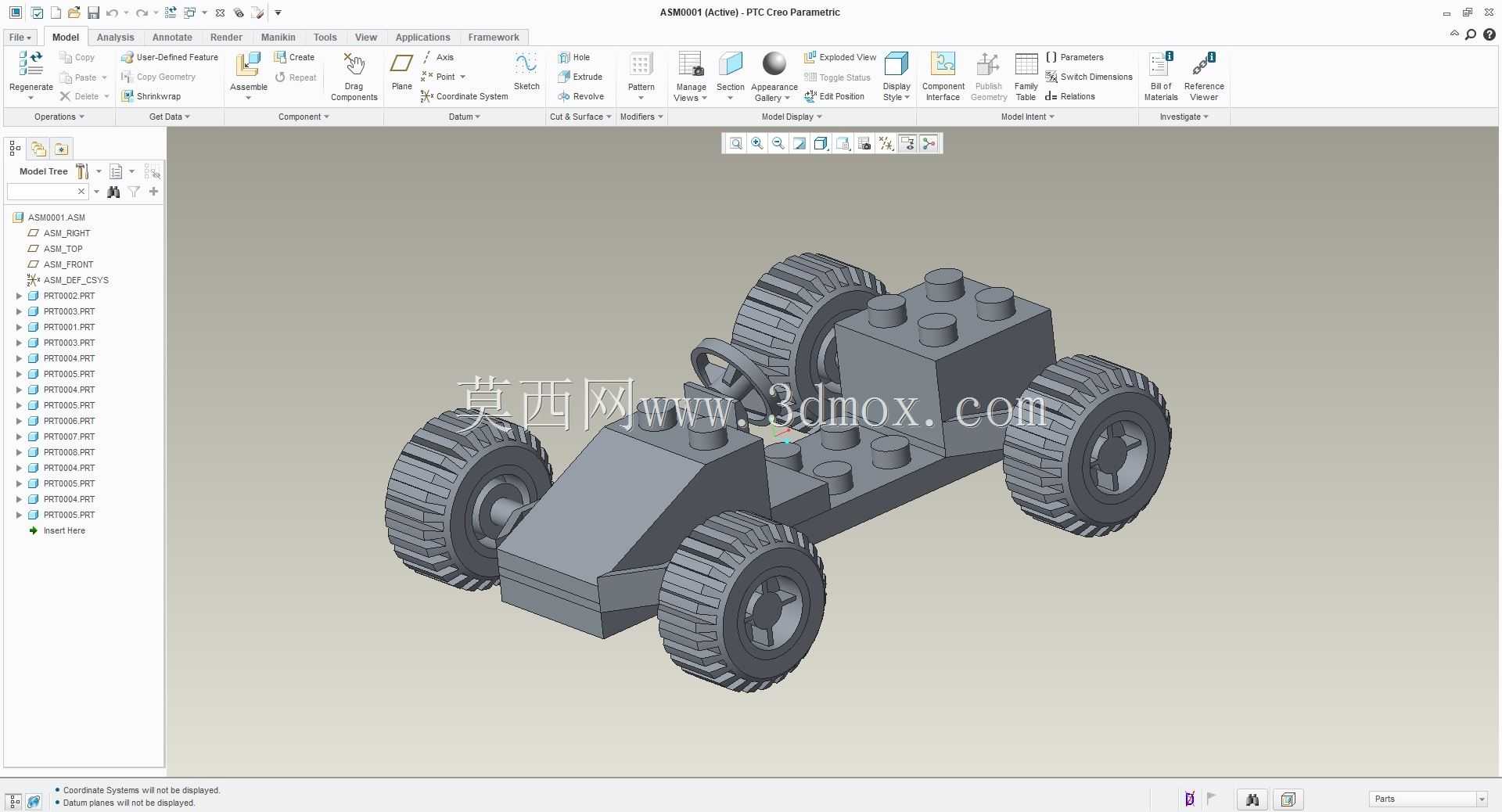The image size is (1502, 812).
Task: Click the Create component button
Action: (294, 57)
